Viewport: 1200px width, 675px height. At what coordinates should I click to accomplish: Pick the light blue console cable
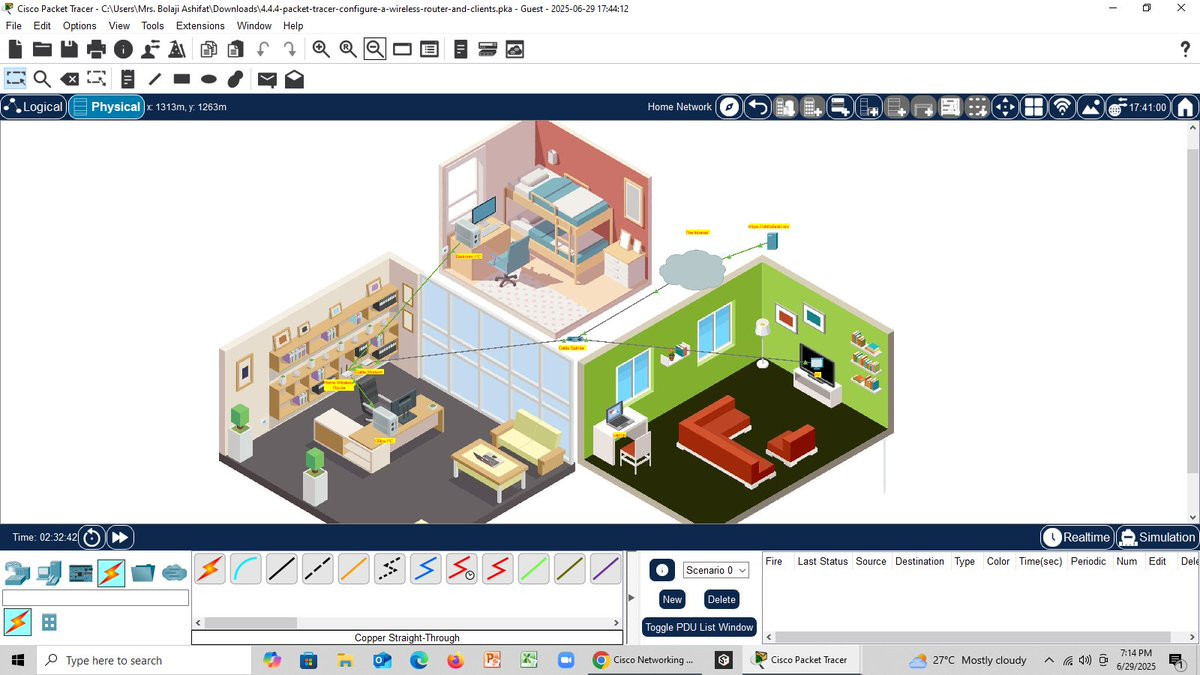[x=245, y=569]
